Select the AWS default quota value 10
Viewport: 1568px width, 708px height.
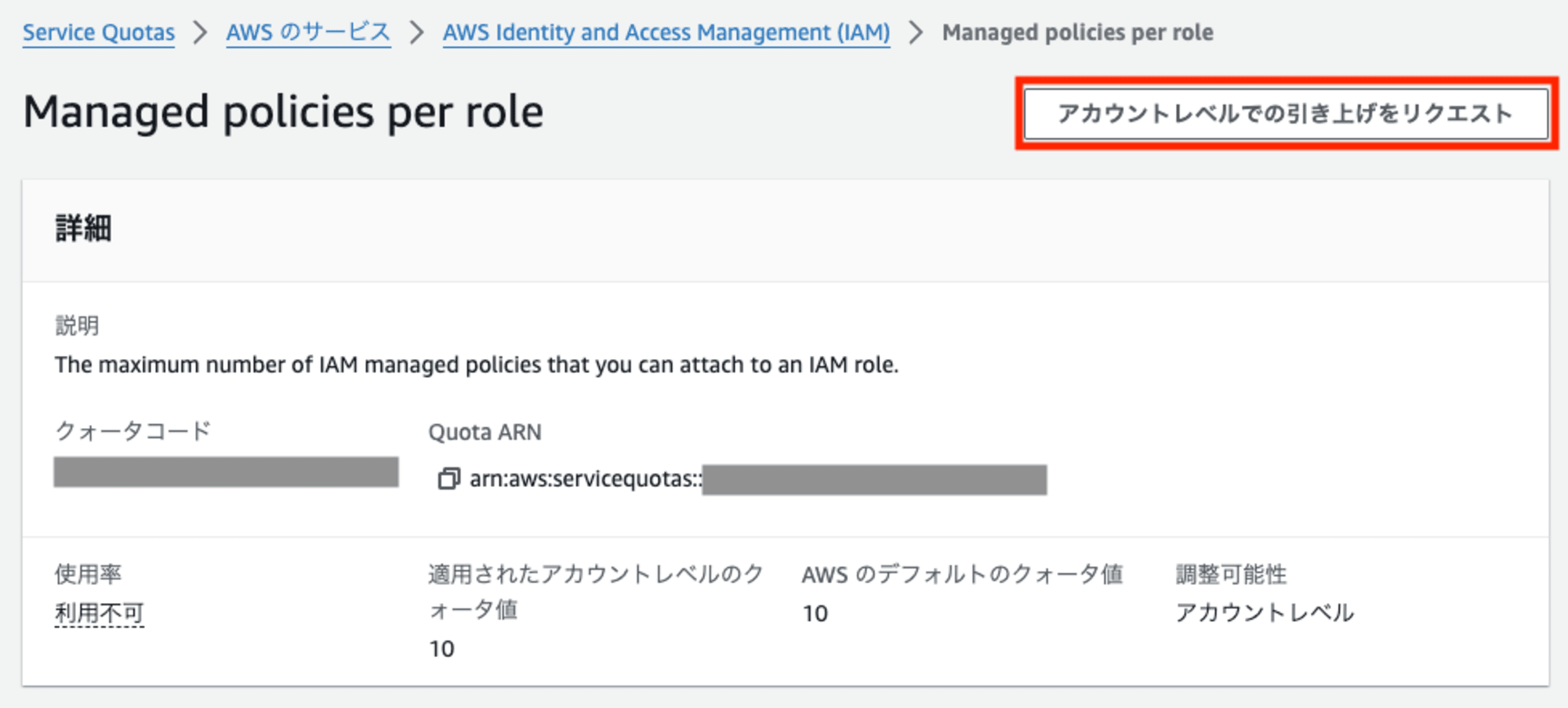coord(815,613)
